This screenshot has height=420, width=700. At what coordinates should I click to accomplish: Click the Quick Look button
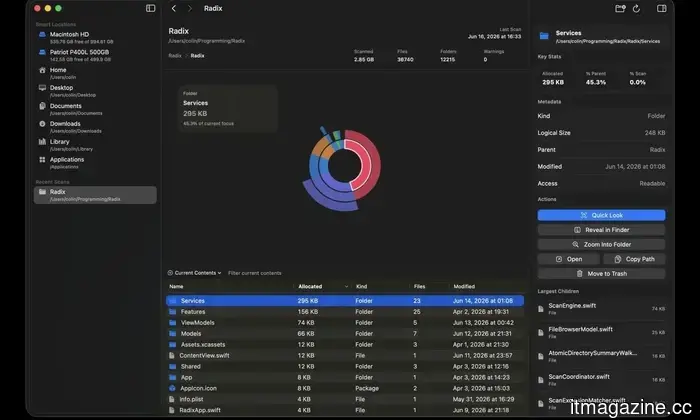601,215
